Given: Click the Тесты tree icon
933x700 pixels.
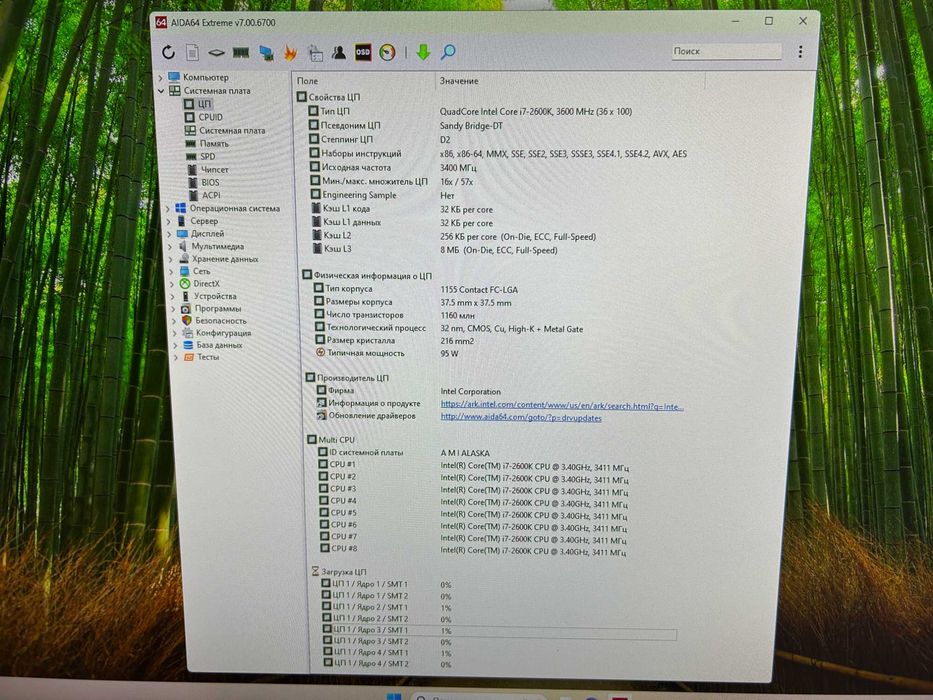Looking at the screenshot, I should (189, 357).
